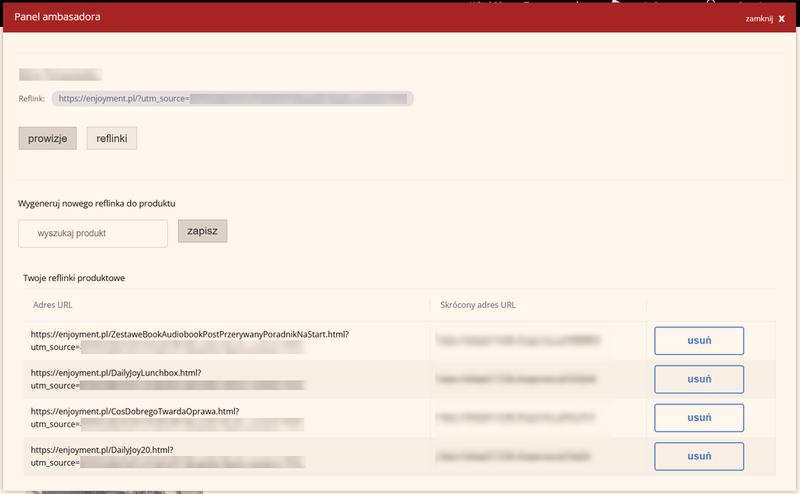Remove the DailyJoyLunchbox reflink with 'usuń'
Screen dimensions: 800x494
pos(699,379)
